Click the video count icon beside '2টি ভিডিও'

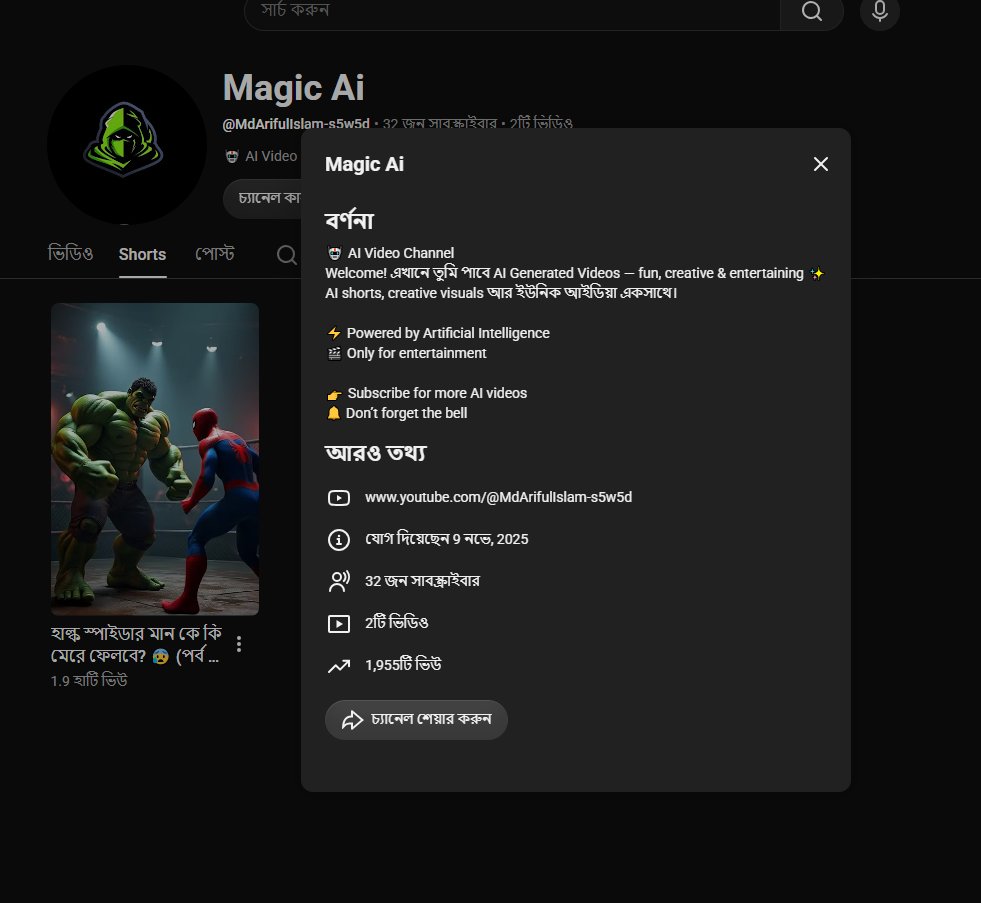pos(339,623)
